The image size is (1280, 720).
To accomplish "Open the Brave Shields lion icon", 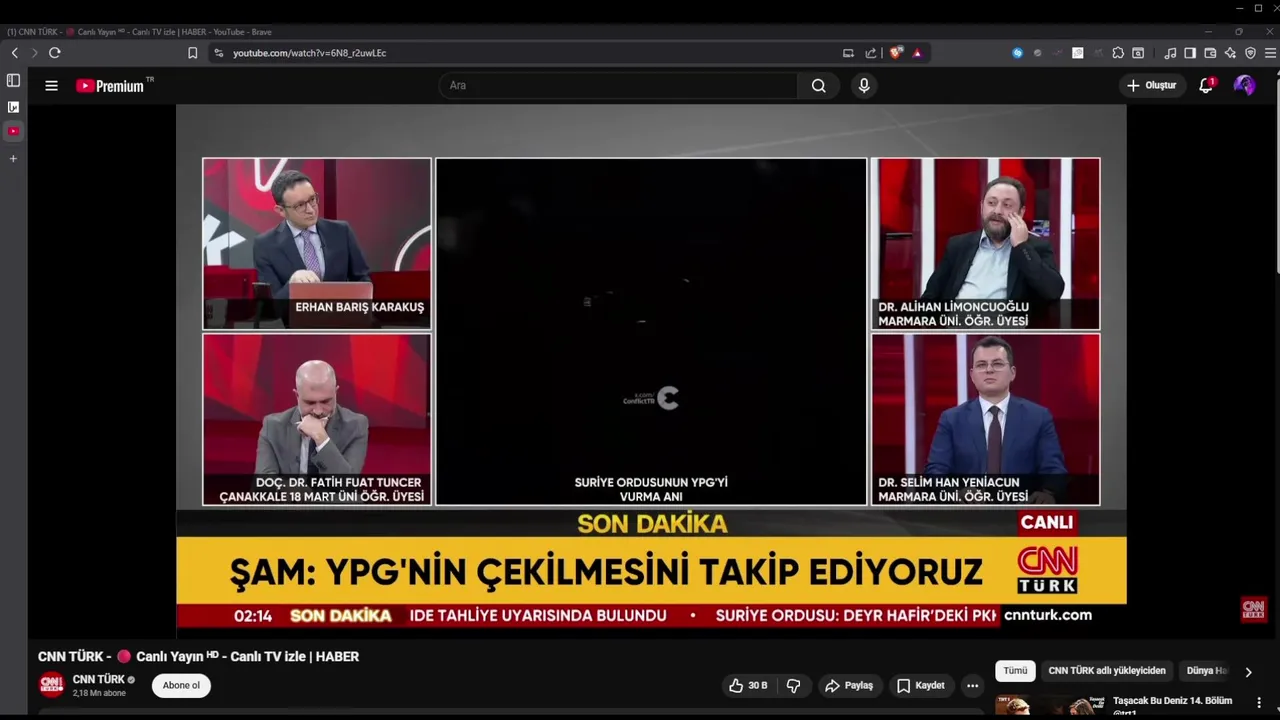I will coord(896,53).
